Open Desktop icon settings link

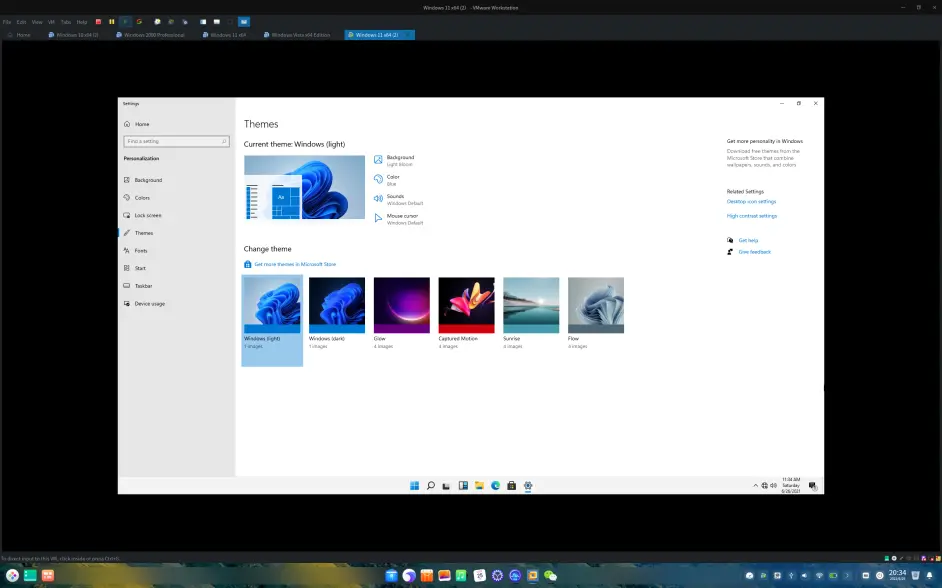[x=751, y=202]
